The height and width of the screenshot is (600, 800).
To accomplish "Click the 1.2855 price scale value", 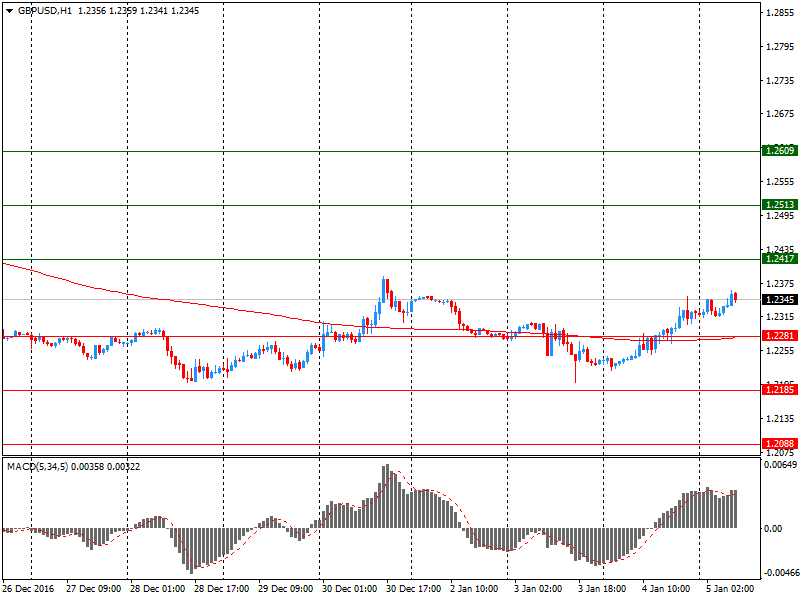I will (x=781, y=13).
